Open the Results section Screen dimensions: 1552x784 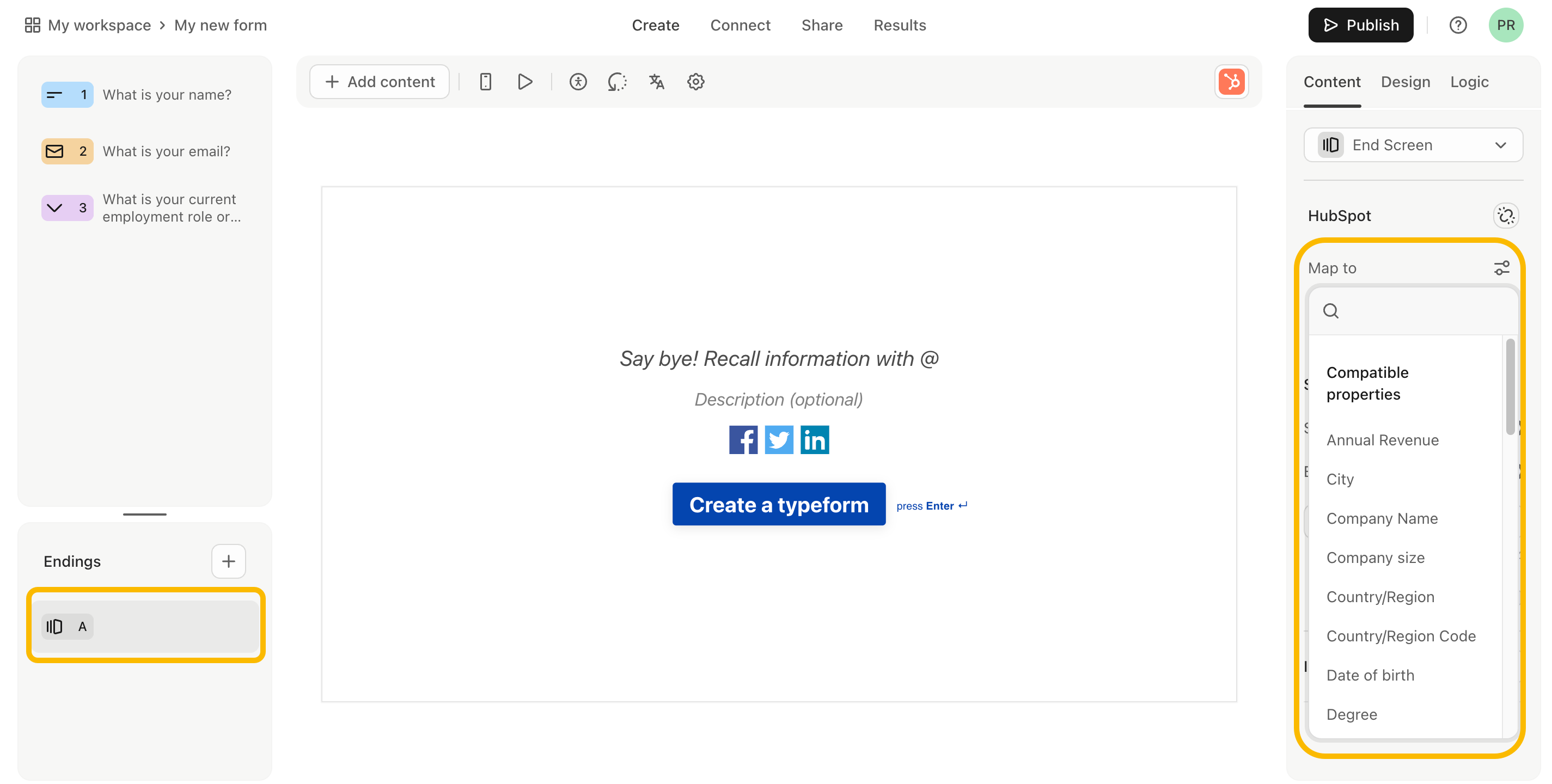click(900, 25)
